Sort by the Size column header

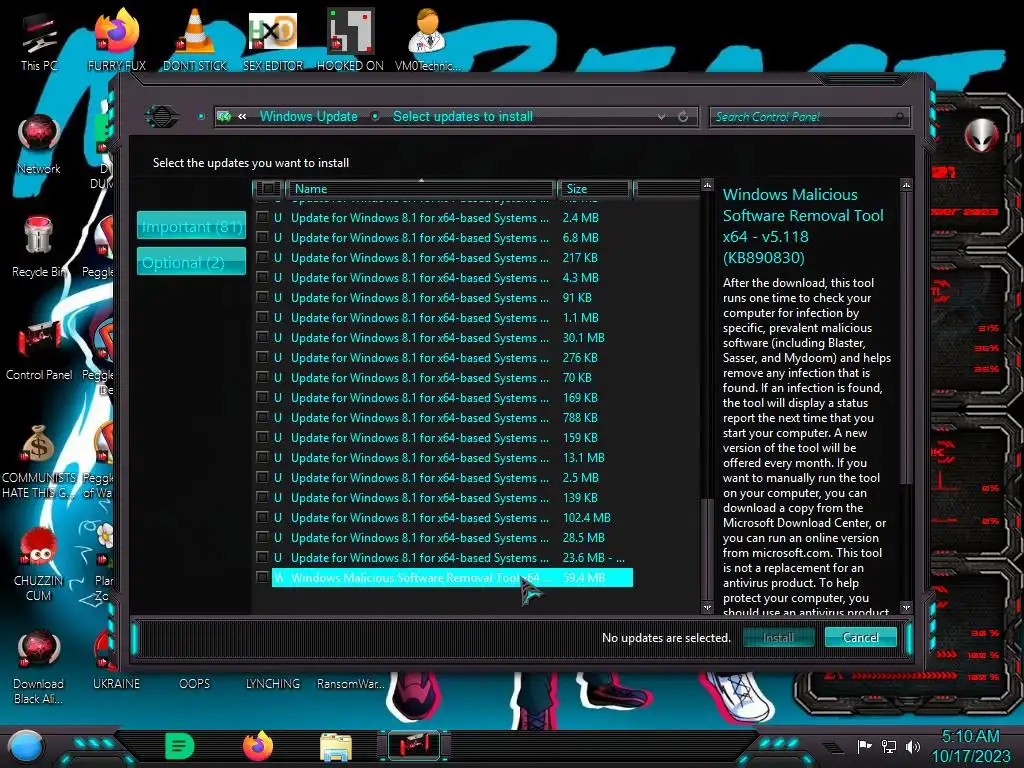click(x=594, y=189)
